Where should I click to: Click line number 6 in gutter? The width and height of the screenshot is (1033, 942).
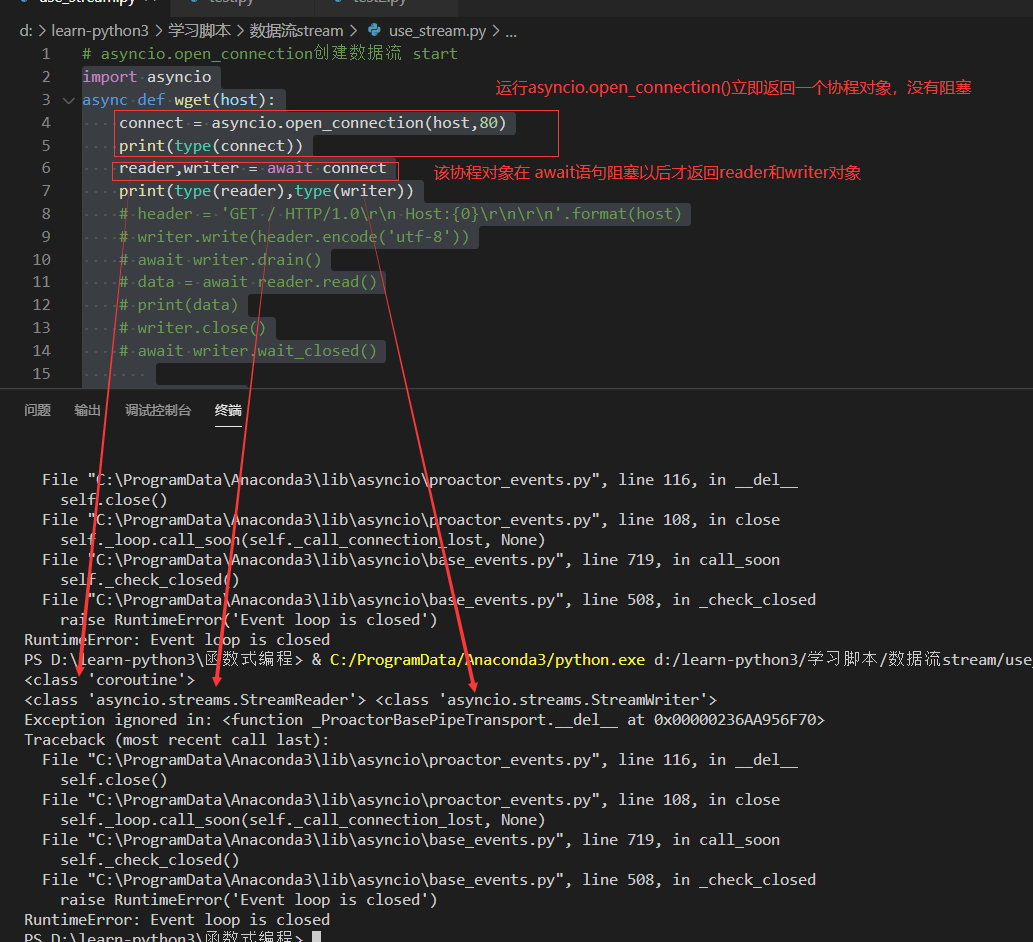coord(45,168)
